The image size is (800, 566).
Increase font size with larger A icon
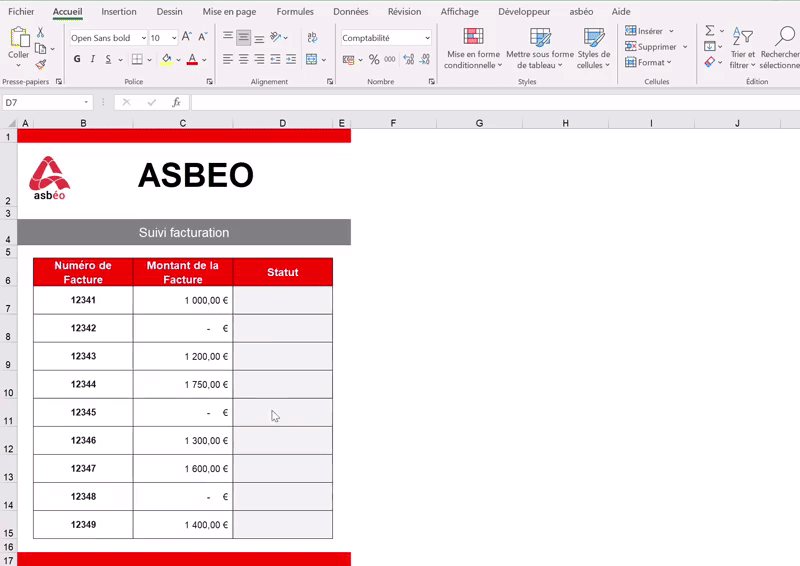(187, 37)
